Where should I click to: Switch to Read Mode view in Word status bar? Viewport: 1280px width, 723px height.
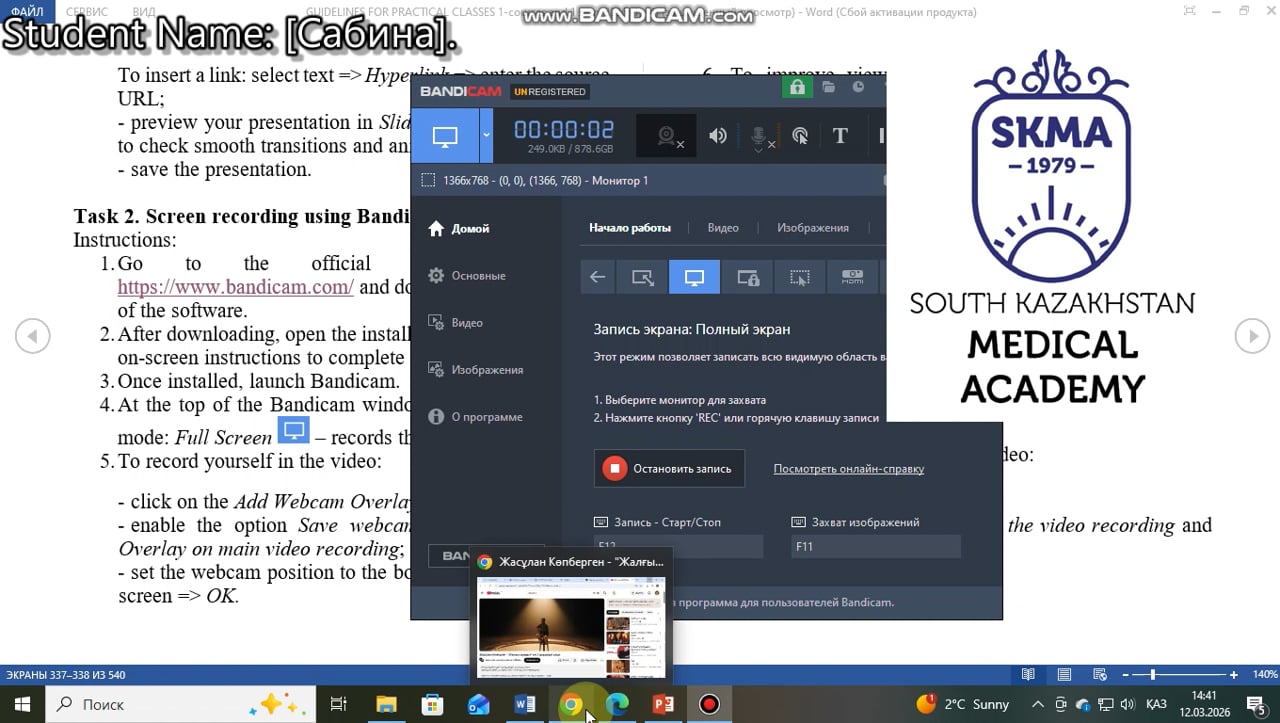[x=1028, y=675]
